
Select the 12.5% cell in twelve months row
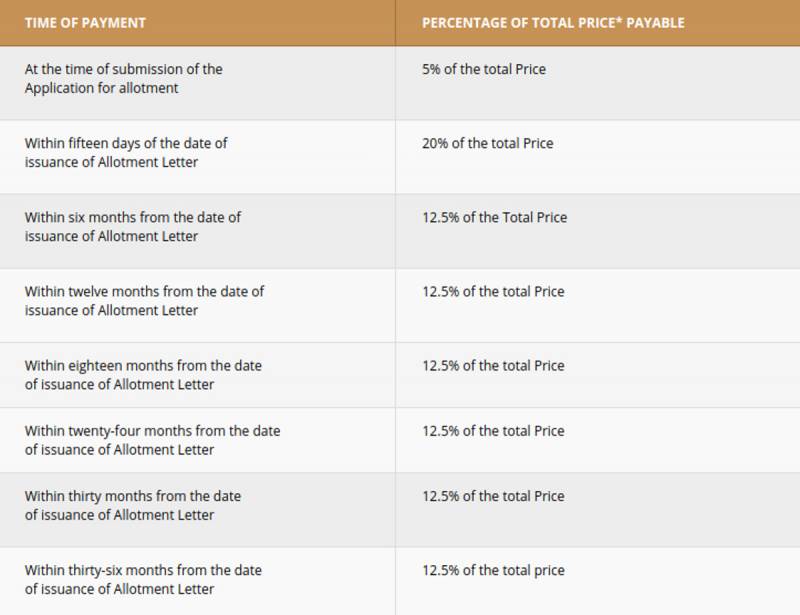pos(493,292)
